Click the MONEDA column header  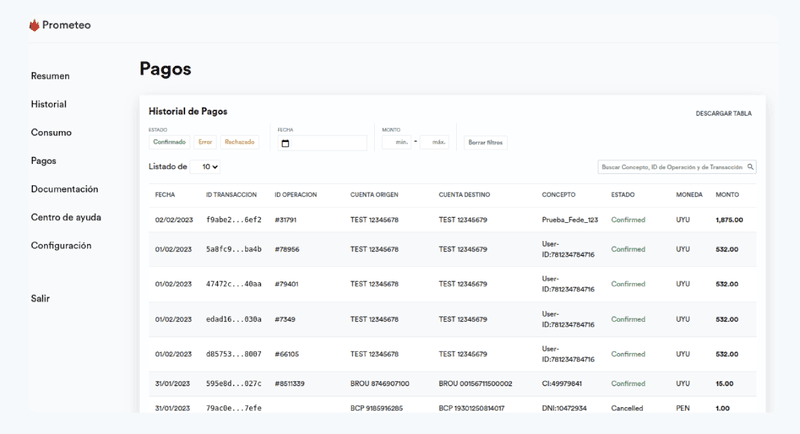coord(689,195)
